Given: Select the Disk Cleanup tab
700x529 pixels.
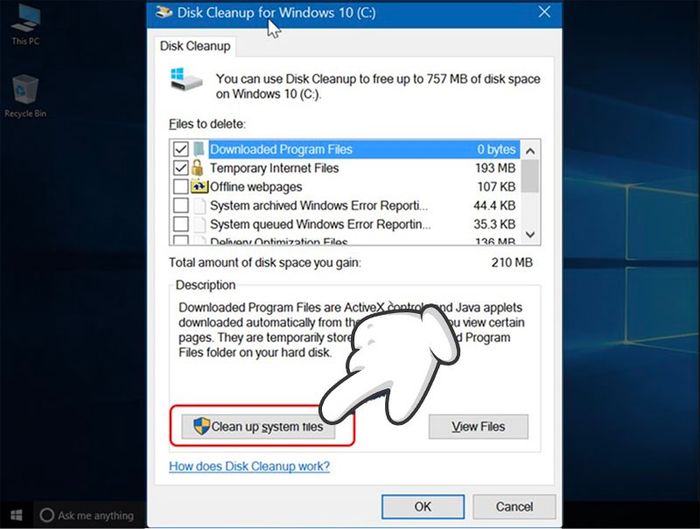Looking at the screenshot, I should 195,46.
